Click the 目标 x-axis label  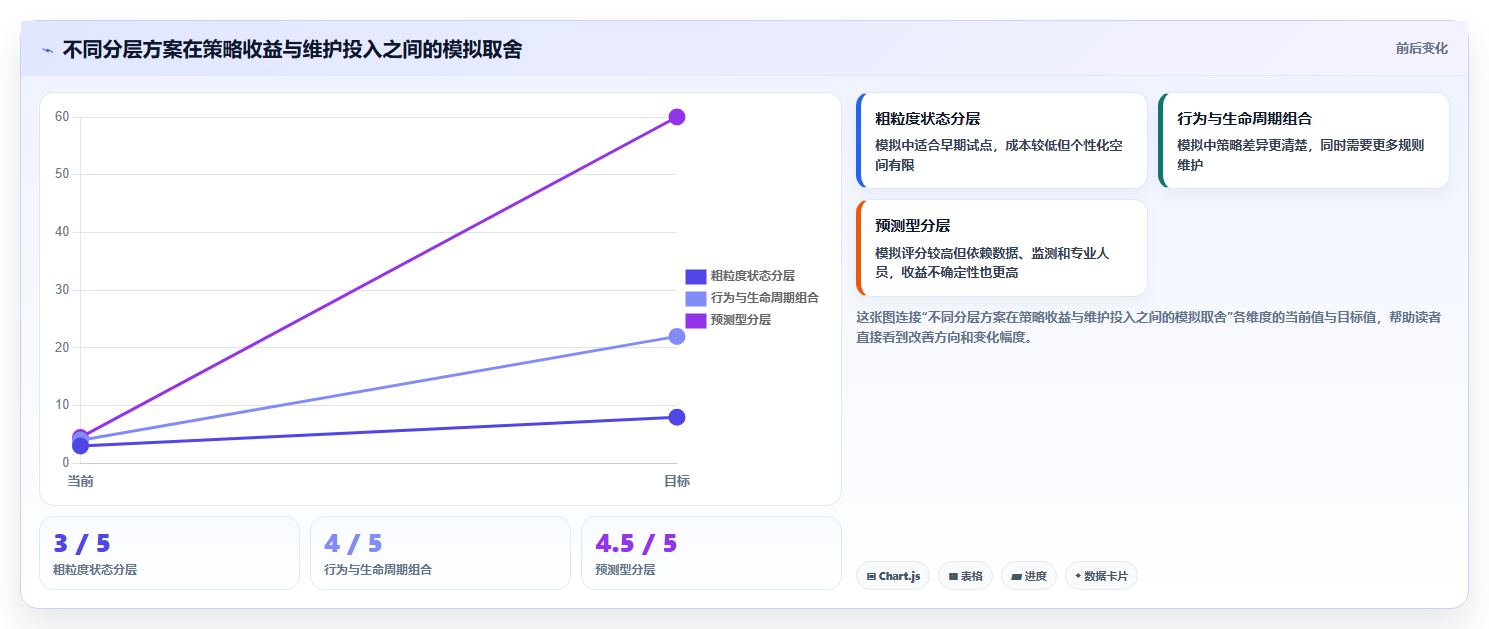coord(677,481)
